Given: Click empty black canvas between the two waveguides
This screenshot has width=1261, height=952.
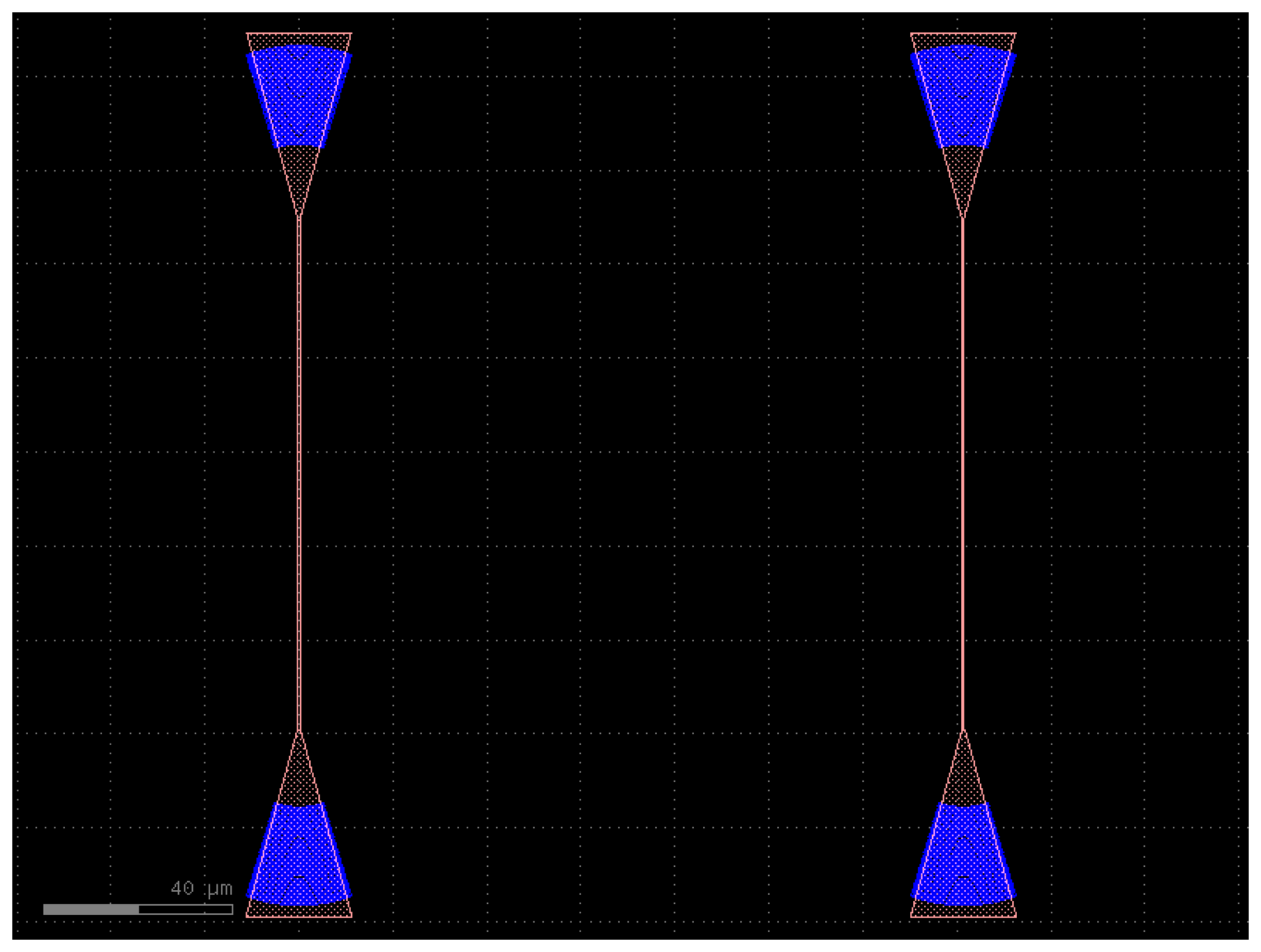Looking at the screenshot, I should click(631, 474).
